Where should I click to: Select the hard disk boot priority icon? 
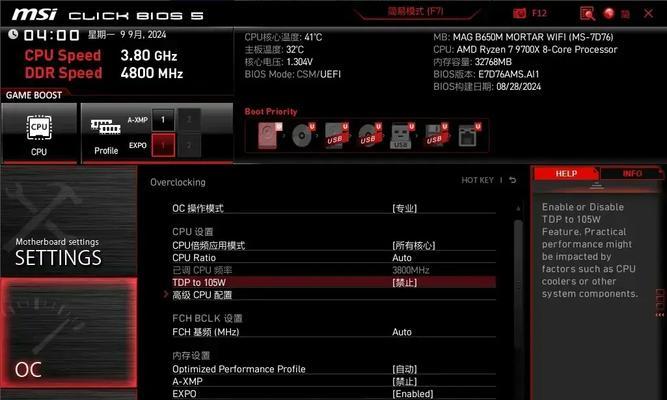[x=270, y=135]
